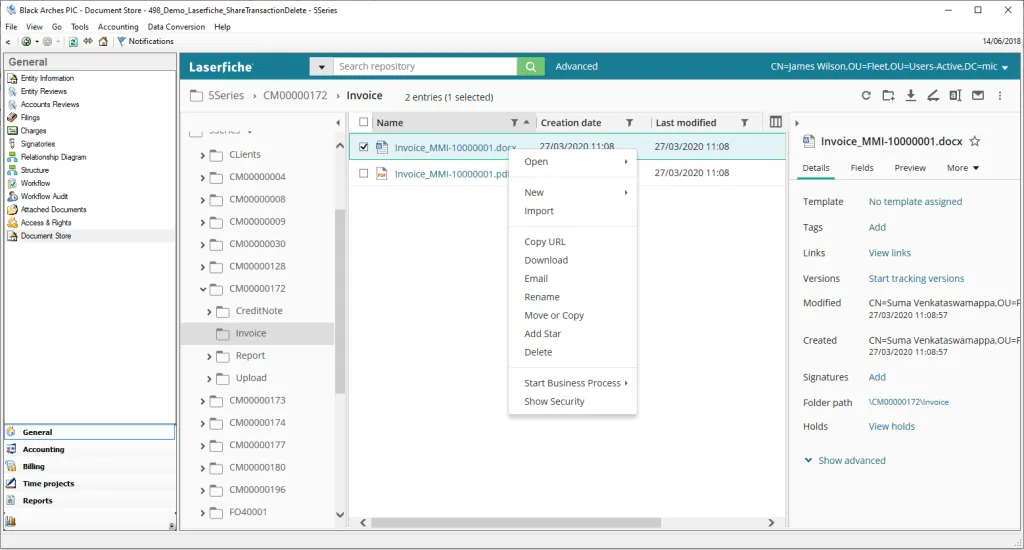
Task: Open Attached Documents in General panel
Action: tap(53, 210)
